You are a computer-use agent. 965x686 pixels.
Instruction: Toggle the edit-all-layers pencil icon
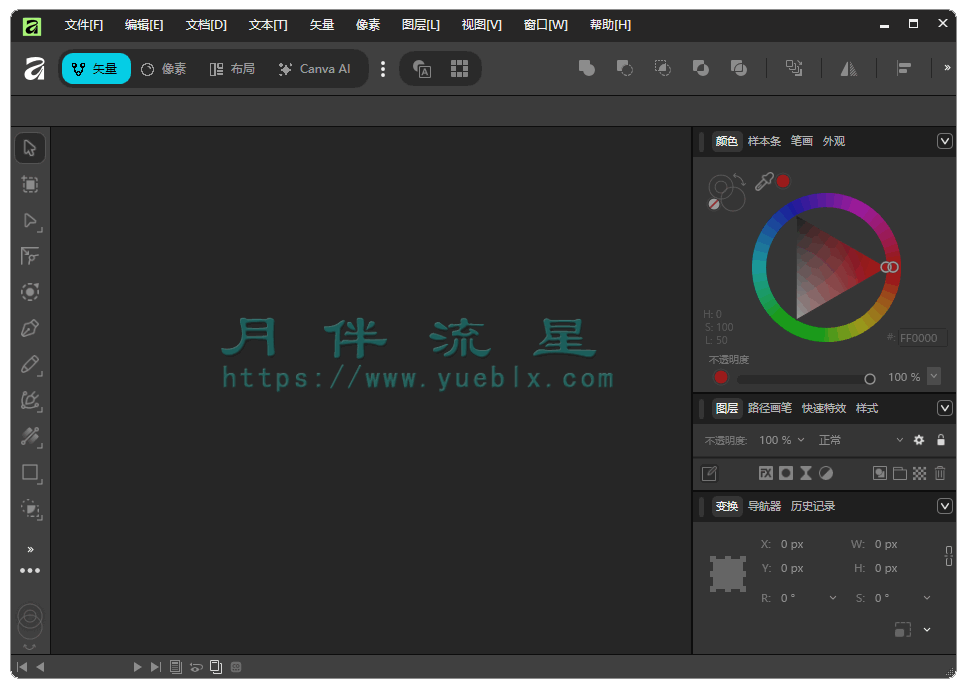709,473
